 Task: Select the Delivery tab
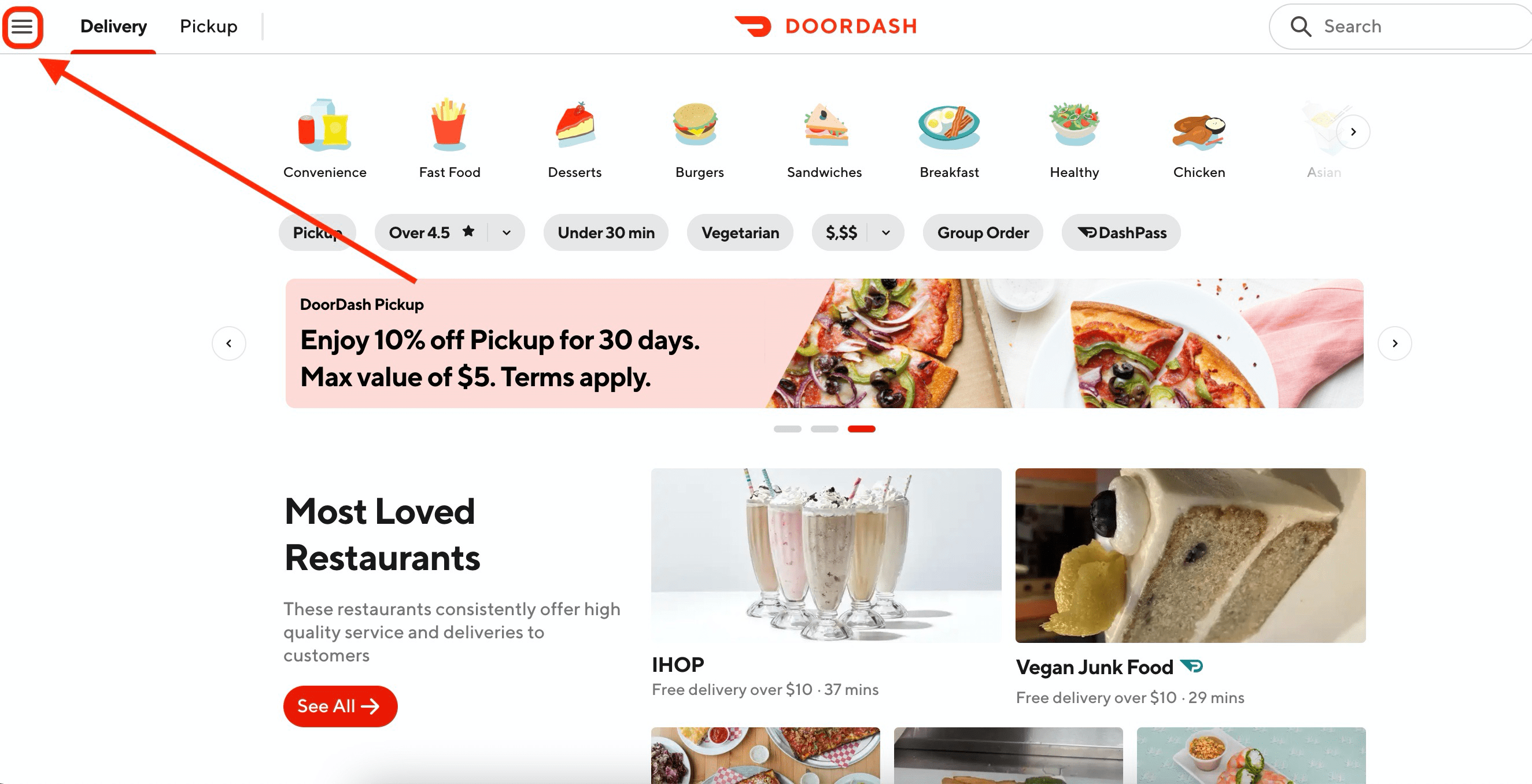[x=113, y=26]
